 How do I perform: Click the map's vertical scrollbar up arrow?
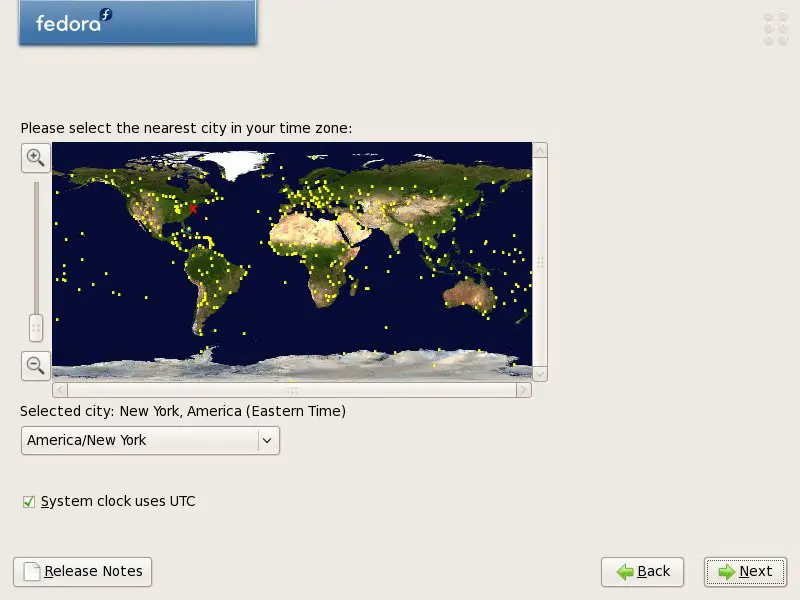click(x=540, y=150)
